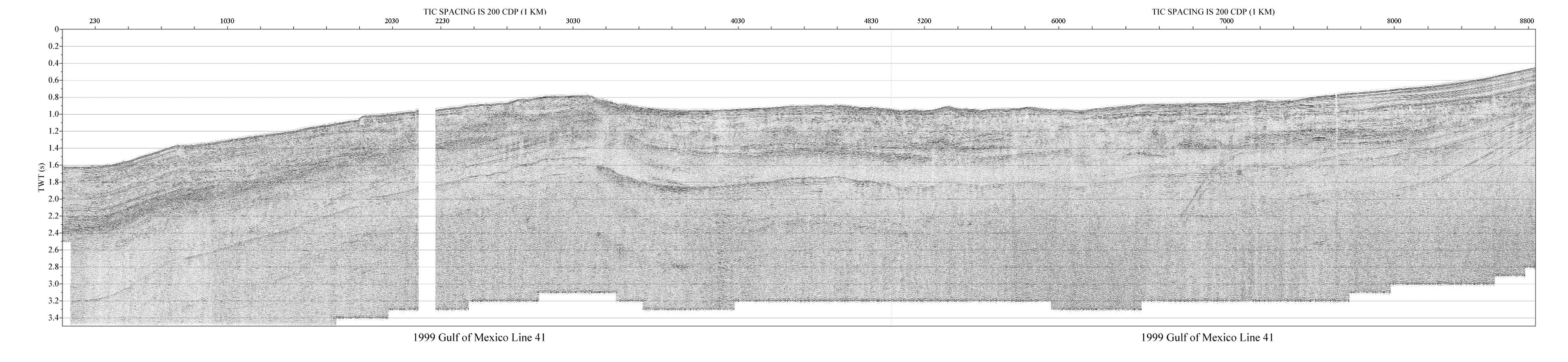Click the CDP 3030 axis label
The image size is (1568, 362).
click(x=573, y=21)
